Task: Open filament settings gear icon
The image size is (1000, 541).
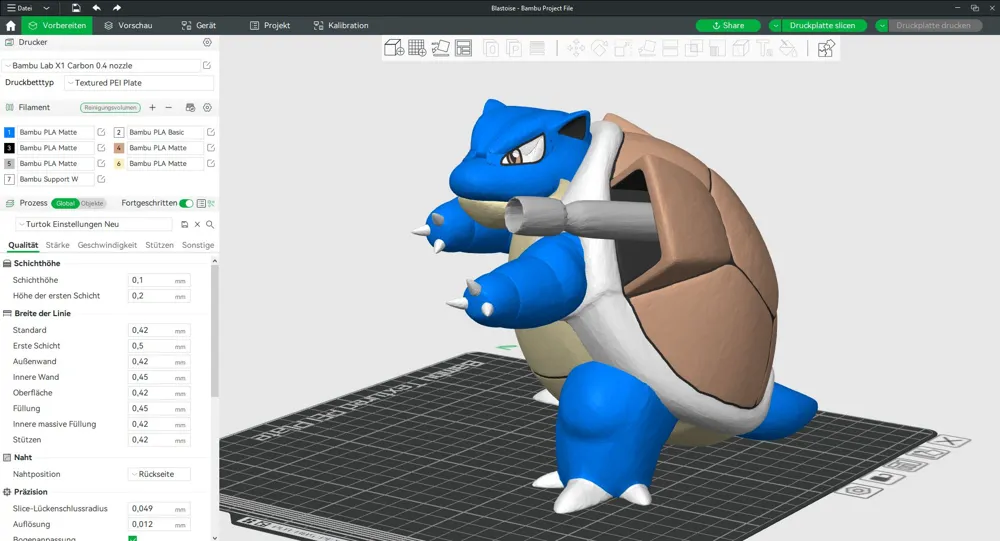Action: coord(207,107)
